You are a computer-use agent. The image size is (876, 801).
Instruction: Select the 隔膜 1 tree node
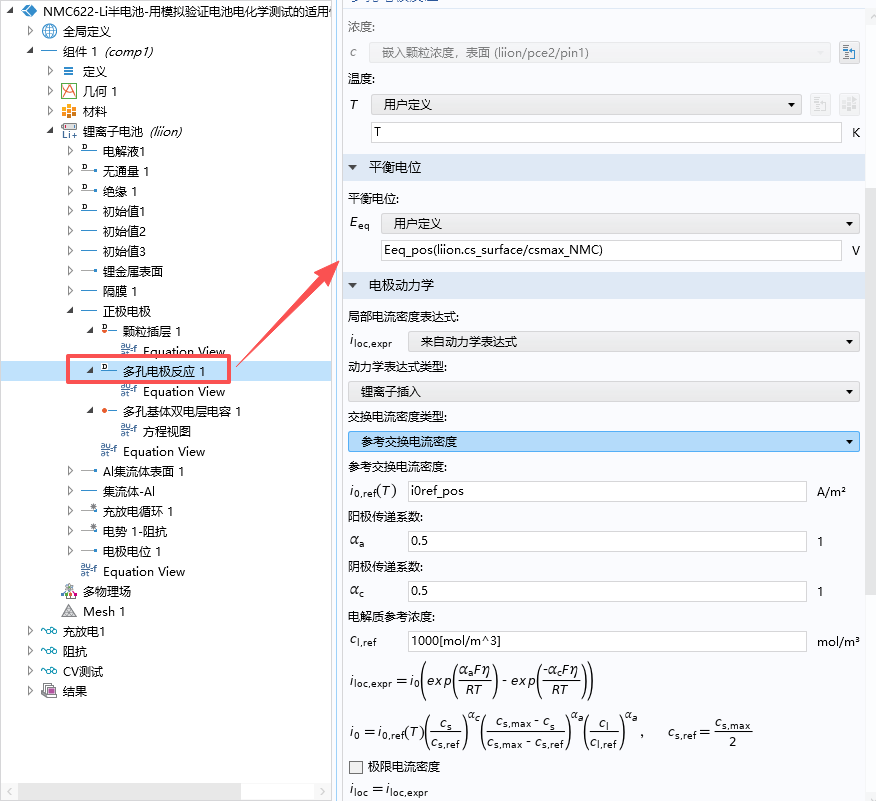tap(120, 291)
